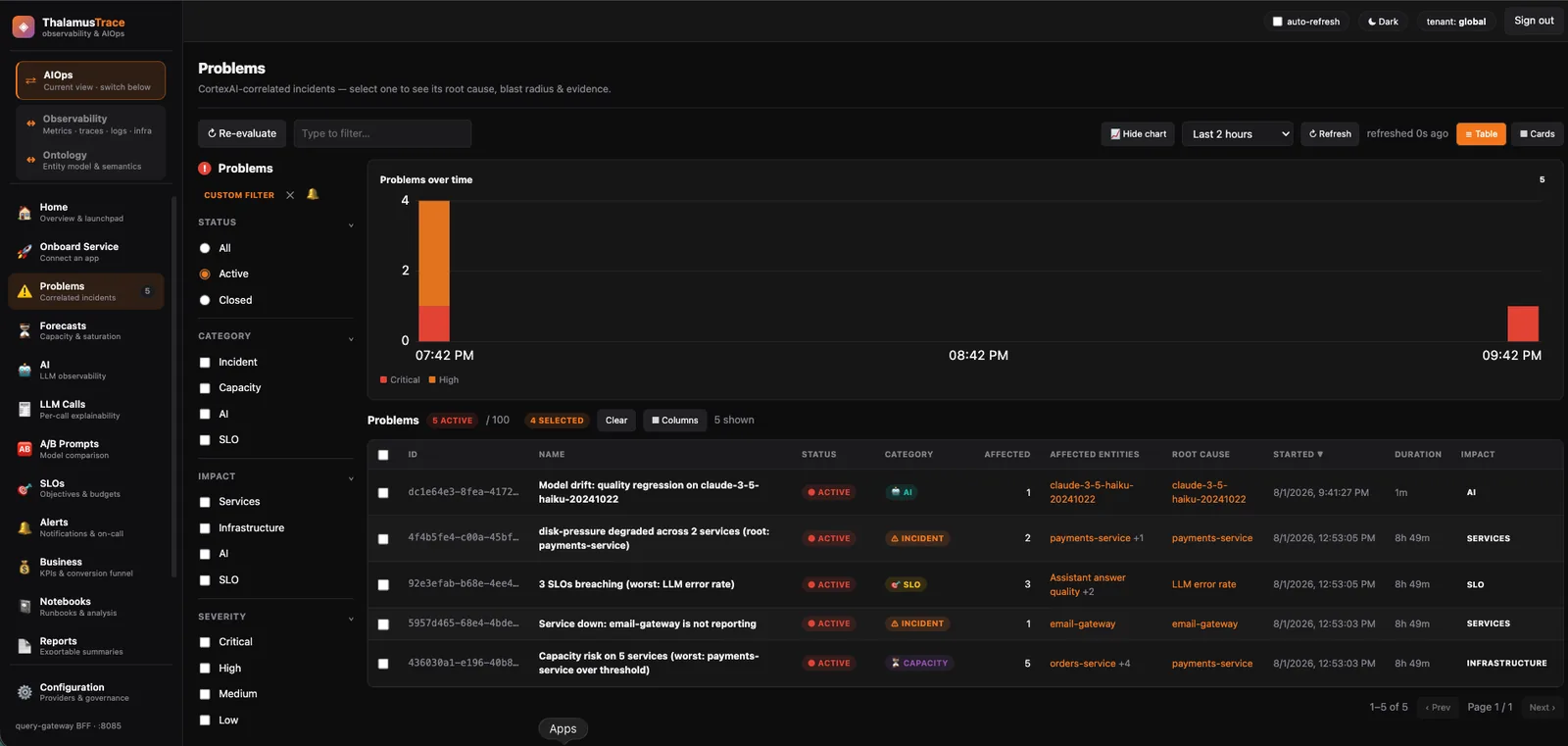1568x746 pixels.
Task: Click the Type to filter input field
Action: 382,134
